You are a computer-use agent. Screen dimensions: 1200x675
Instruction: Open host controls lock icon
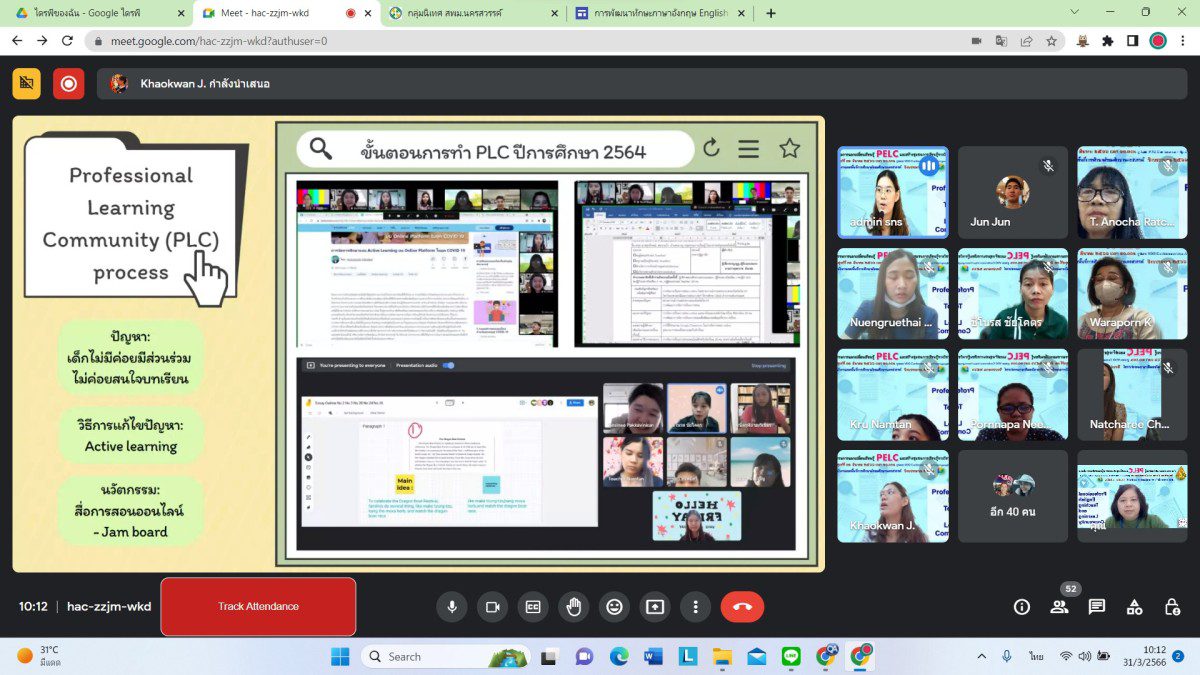[1172, 606]
